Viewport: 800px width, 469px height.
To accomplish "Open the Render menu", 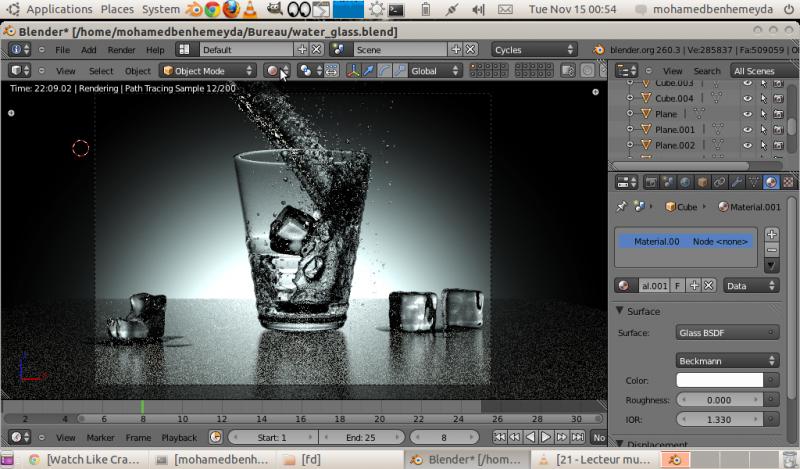I will [121, 49].
